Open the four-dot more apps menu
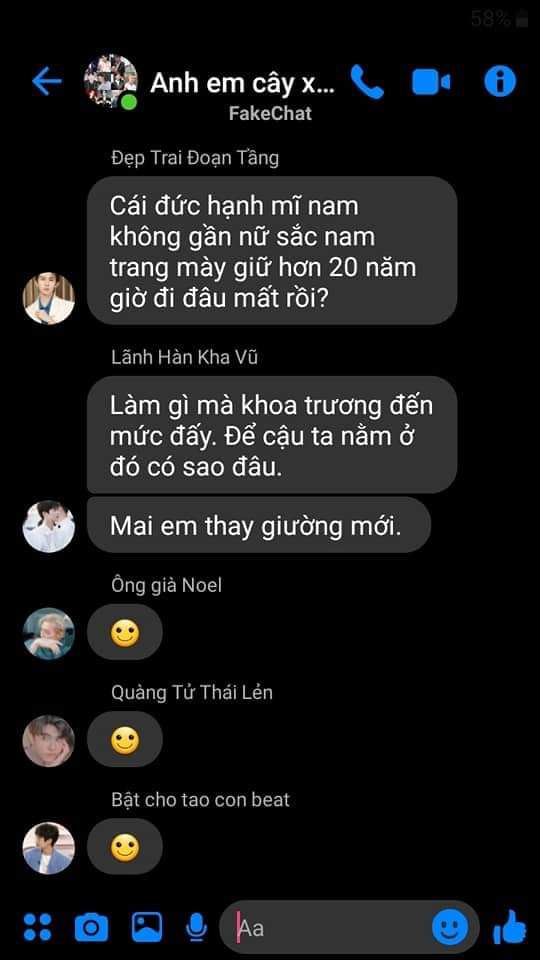 37,926
